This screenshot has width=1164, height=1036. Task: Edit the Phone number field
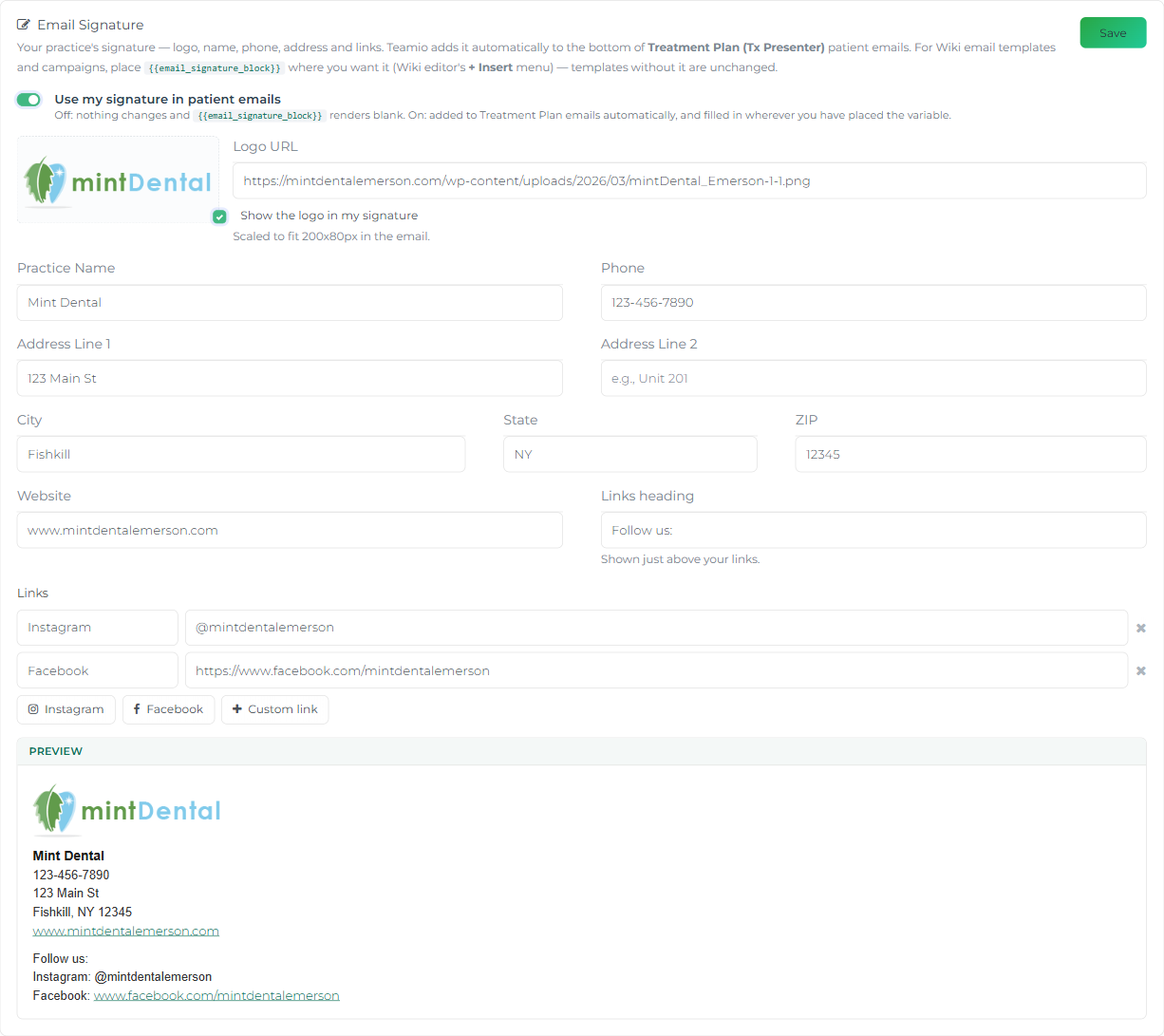coord(873,302)
